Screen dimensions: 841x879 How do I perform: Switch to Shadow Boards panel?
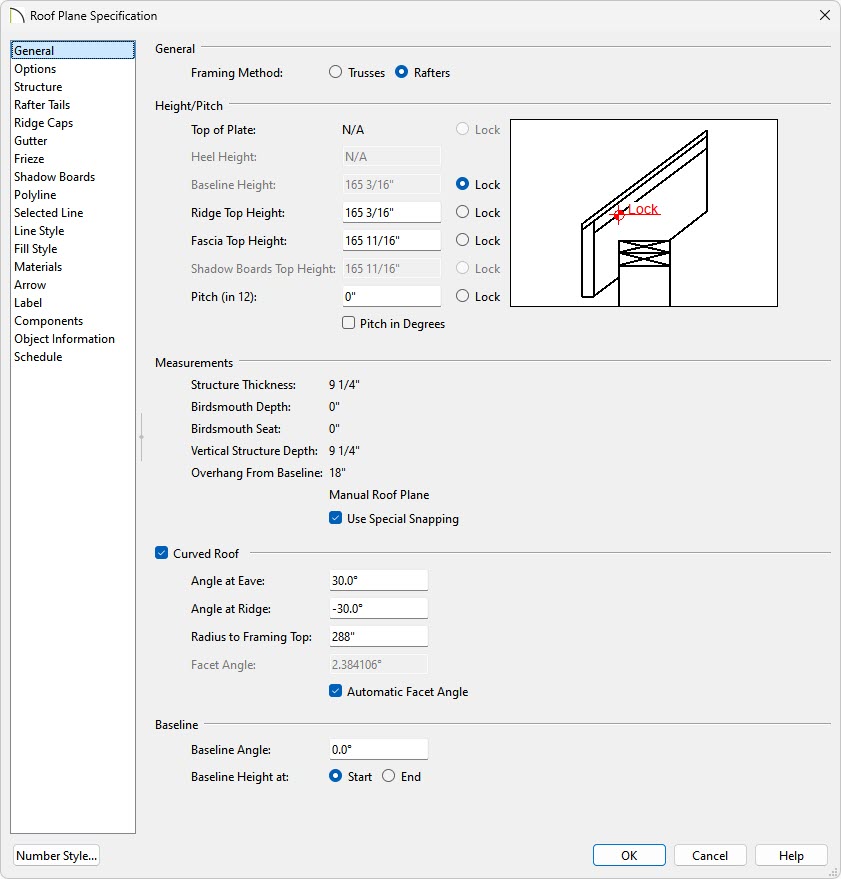pos(73,177)
